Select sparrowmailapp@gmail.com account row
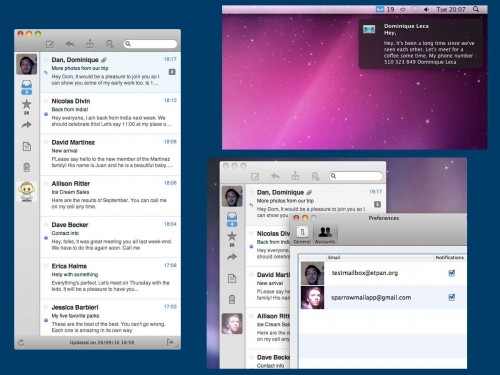This screenshot has width=500, height=375. tap(383, 297)
